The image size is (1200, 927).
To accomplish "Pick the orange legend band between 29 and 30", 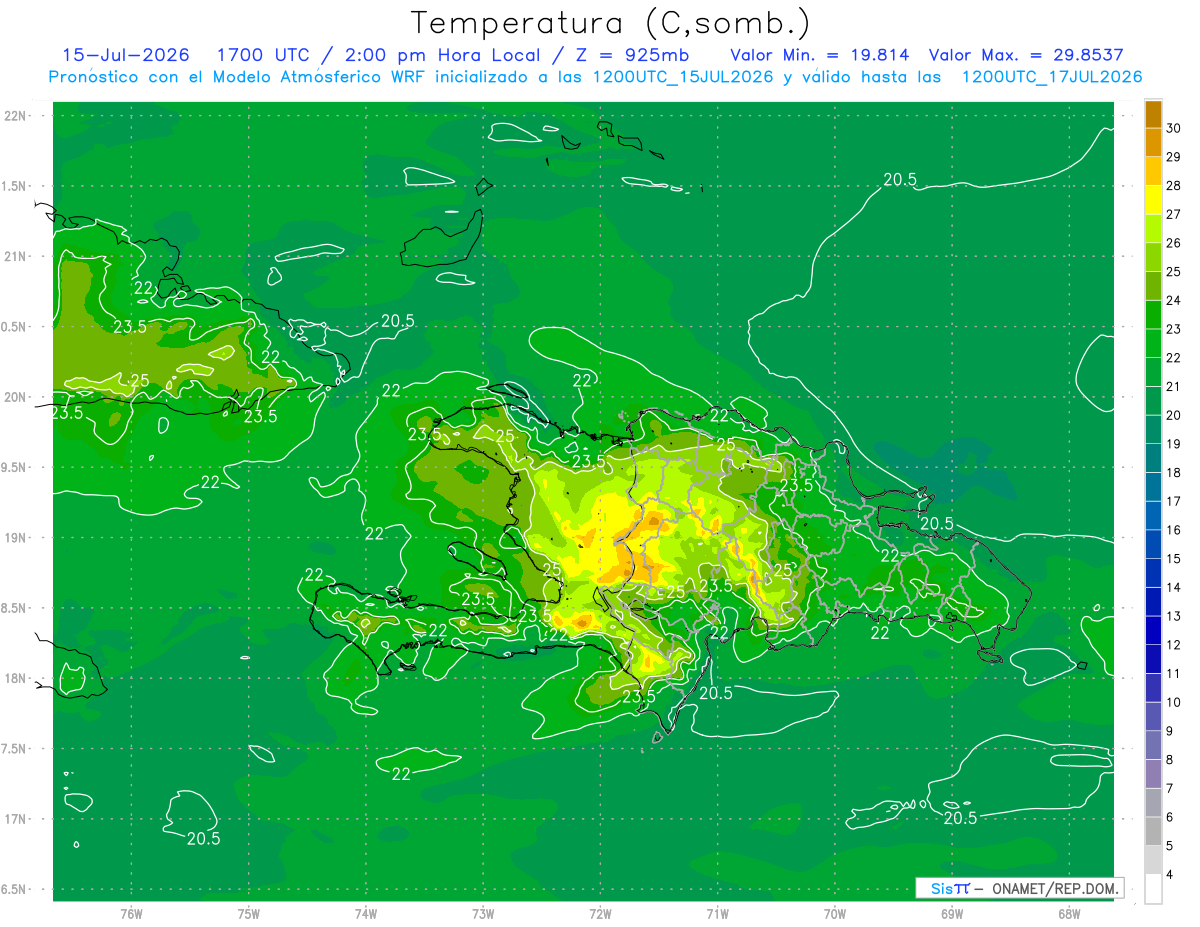I will pos(1153,143).
